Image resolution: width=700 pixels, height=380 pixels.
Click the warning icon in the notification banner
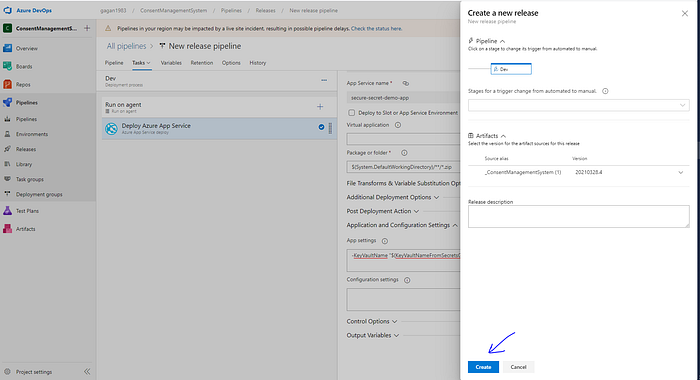pos(108,28)
